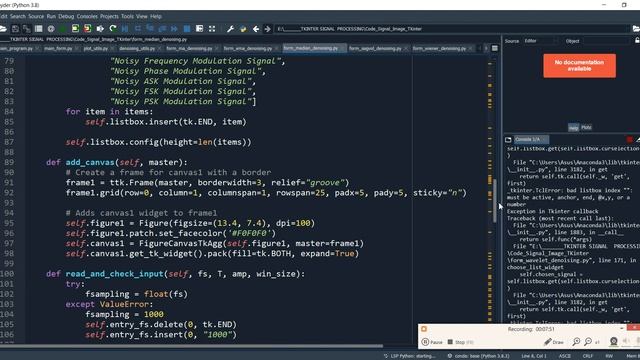This screenshot has width=640, height=360.
Task: Pause the screen recording
Action: (x=432, y=342)
